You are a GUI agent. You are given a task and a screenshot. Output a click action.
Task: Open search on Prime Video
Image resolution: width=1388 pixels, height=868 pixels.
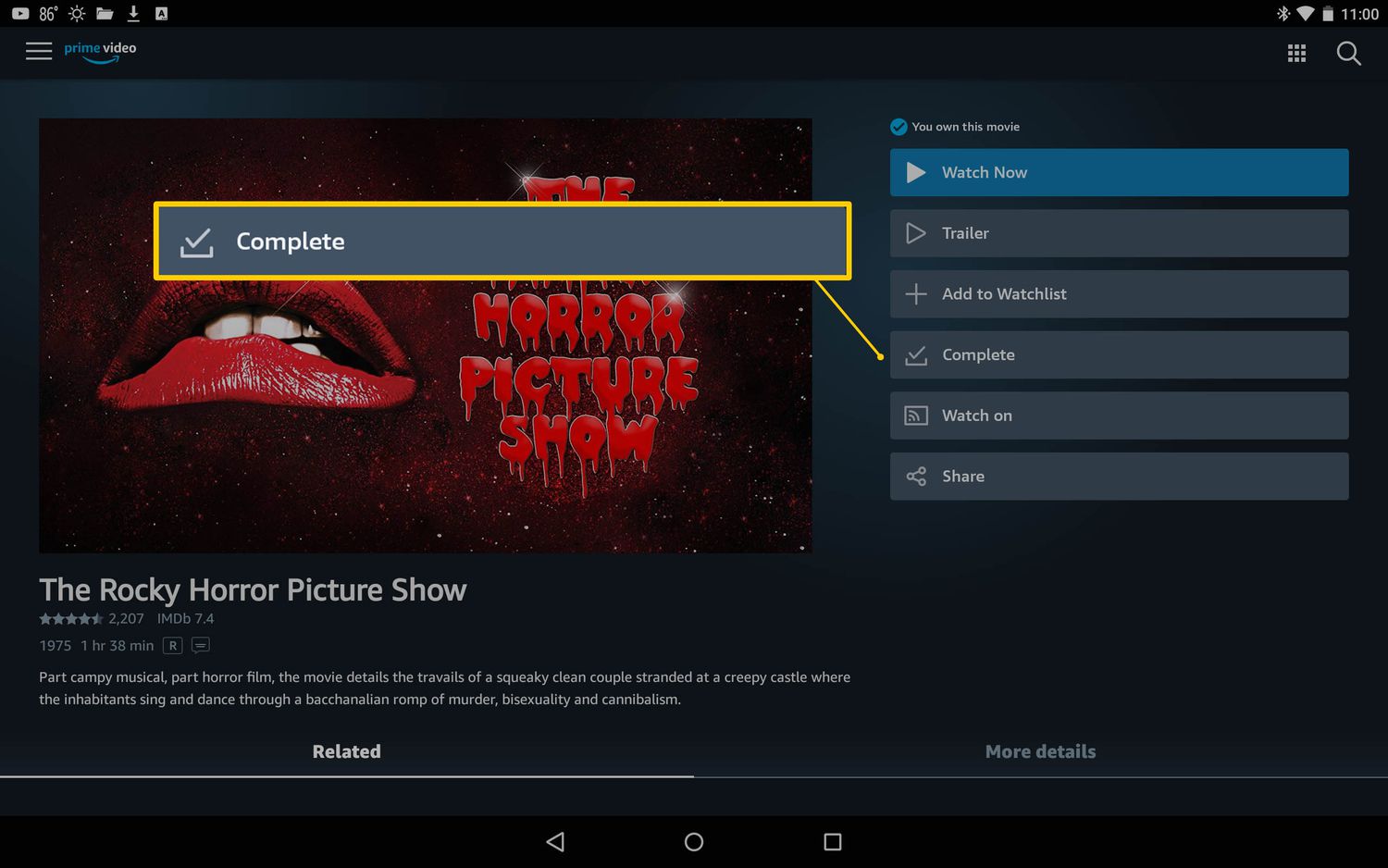(1348, 53)
